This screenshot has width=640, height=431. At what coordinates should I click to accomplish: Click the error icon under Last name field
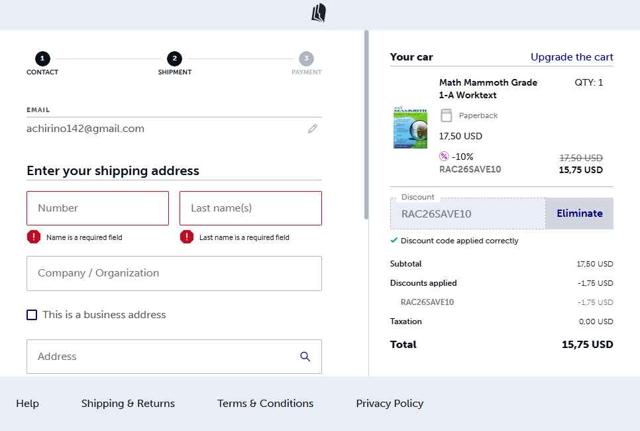(187, 237)
